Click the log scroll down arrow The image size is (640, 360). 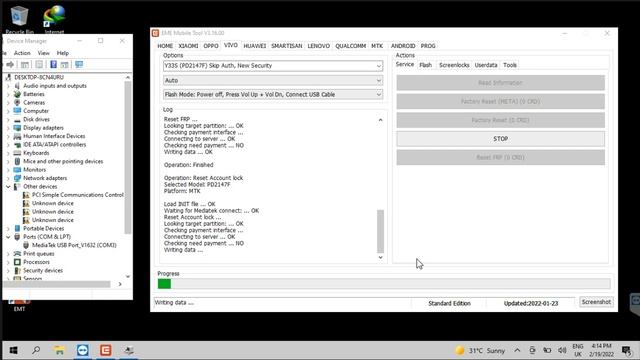(380, 257)
